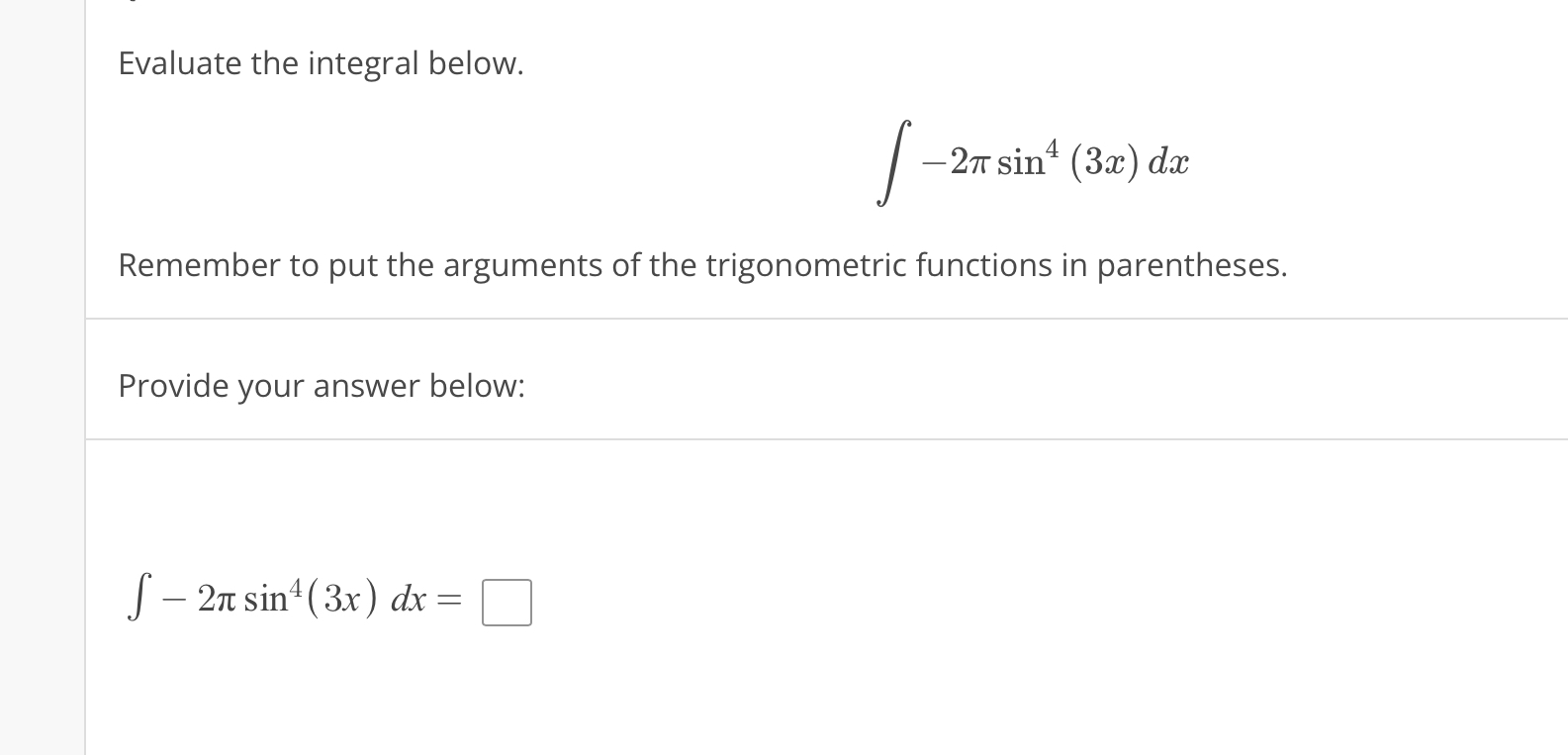This screenshot has height=755, width=1568.
Task: Click the (3x) argument in the answer expression
Action: (x=341, y=600)
